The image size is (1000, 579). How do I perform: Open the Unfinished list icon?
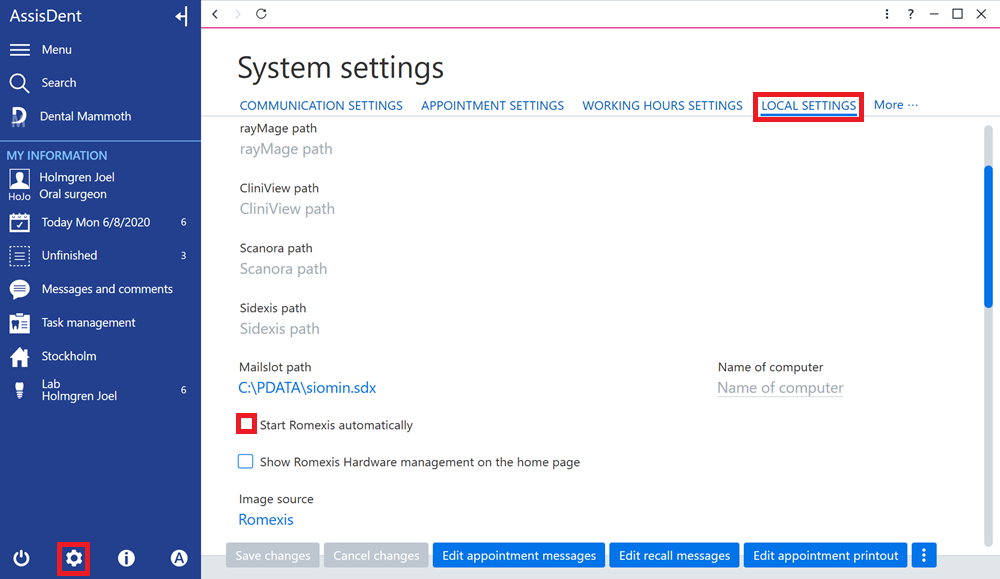(19, 256)
